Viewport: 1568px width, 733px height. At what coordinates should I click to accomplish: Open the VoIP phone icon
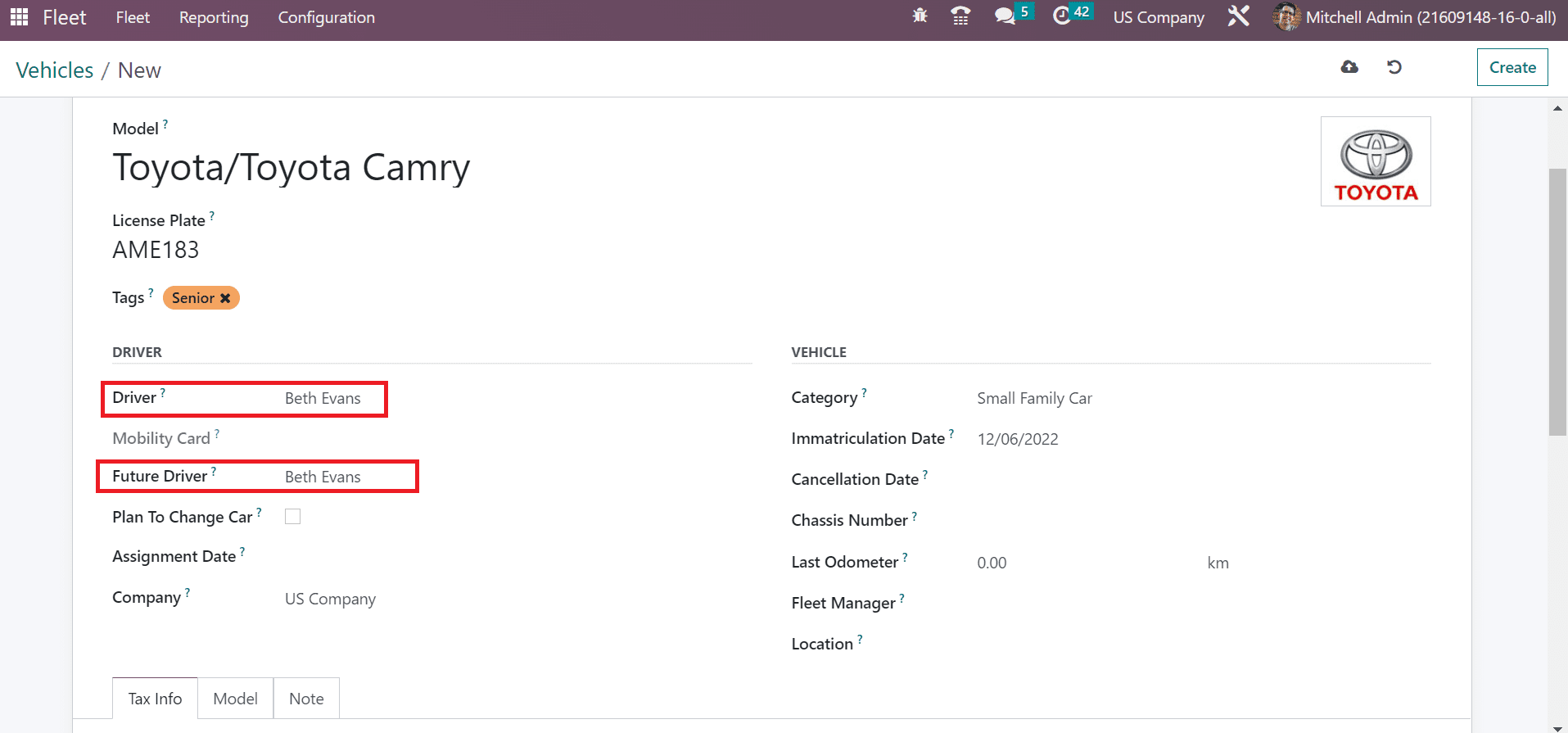(x=960, y=16)
